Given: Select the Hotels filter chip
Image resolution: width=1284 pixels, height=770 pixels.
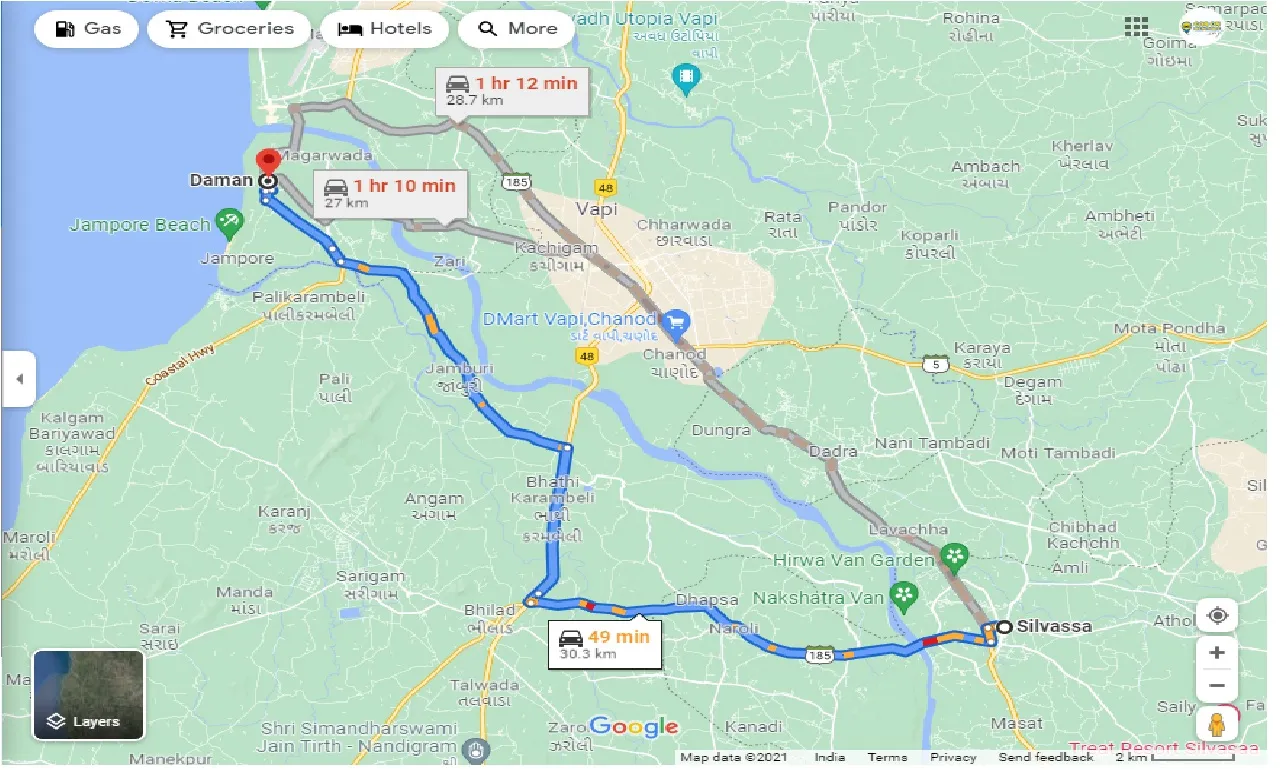Looking at the screenshot, I should tap(385, 28).
